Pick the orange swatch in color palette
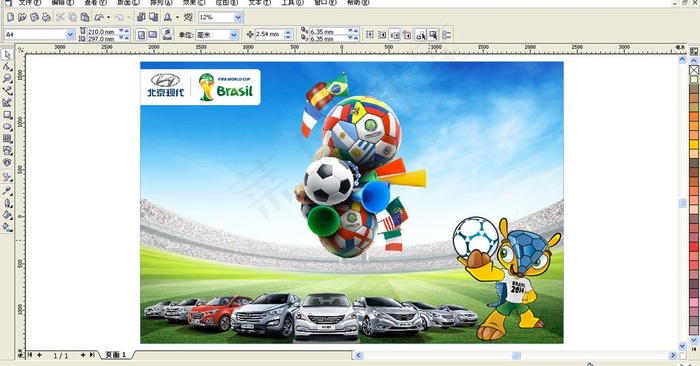This screenshot has width=700, height=366. point(693,117)
